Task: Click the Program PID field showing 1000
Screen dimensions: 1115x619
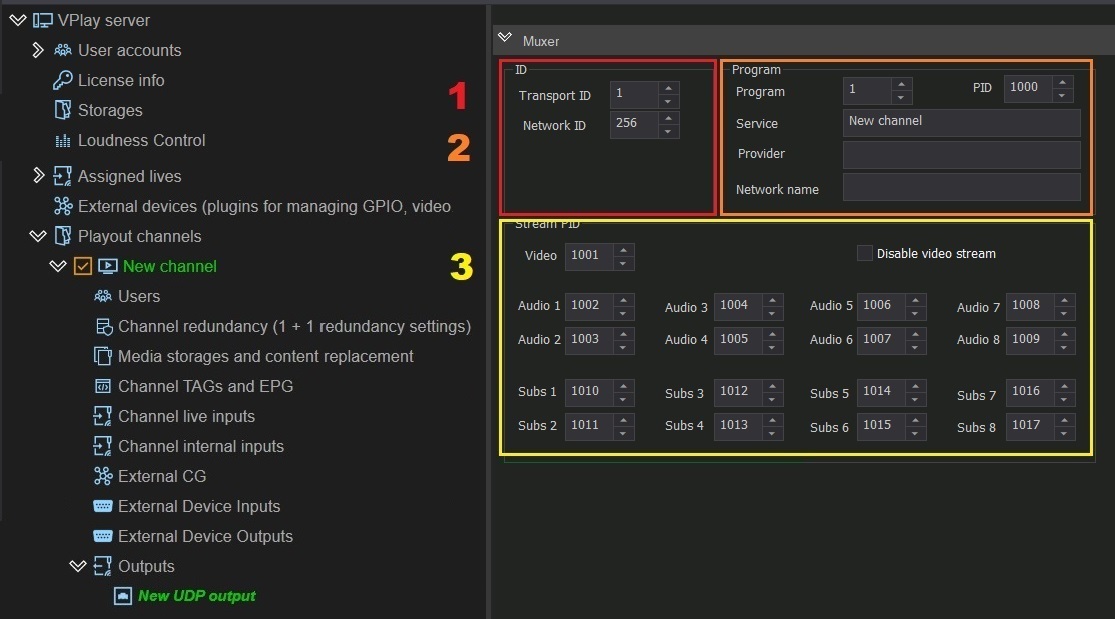Action: pyautogui.click(x=1028, y=88)
